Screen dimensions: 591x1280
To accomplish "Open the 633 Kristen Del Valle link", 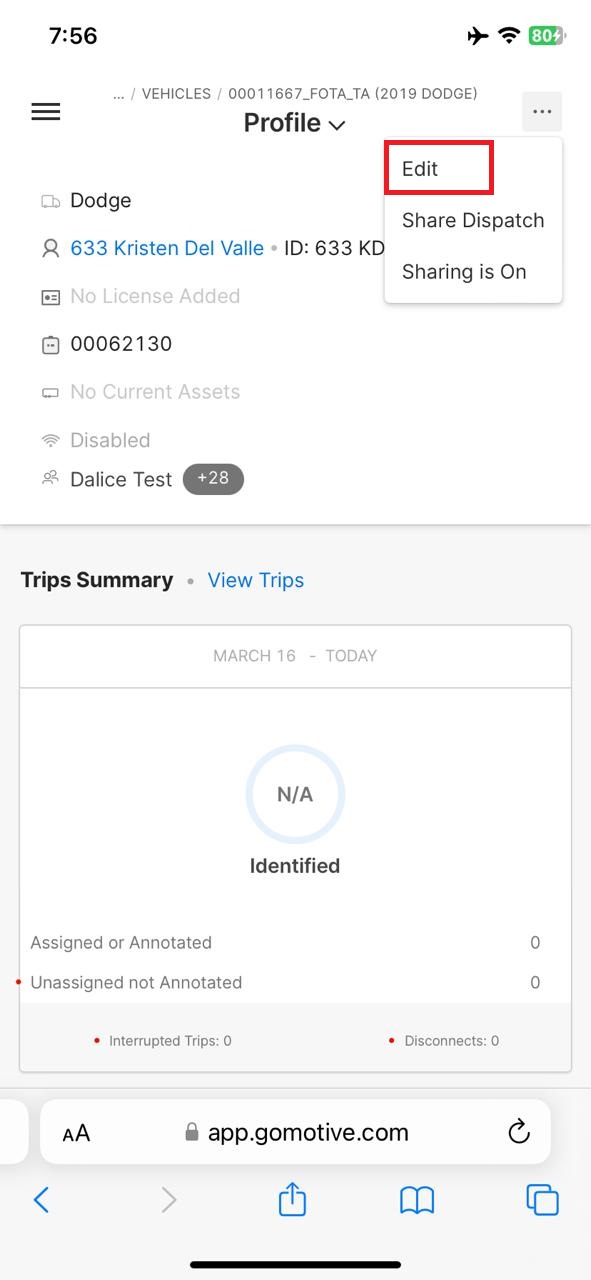I will click(167, 249).
